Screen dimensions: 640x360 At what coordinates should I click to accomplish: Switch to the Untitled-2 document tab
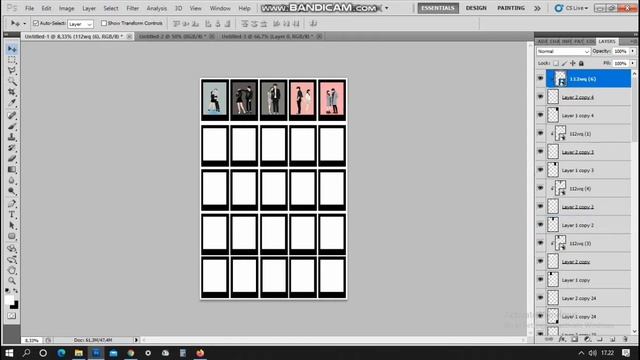coord(173,36)
